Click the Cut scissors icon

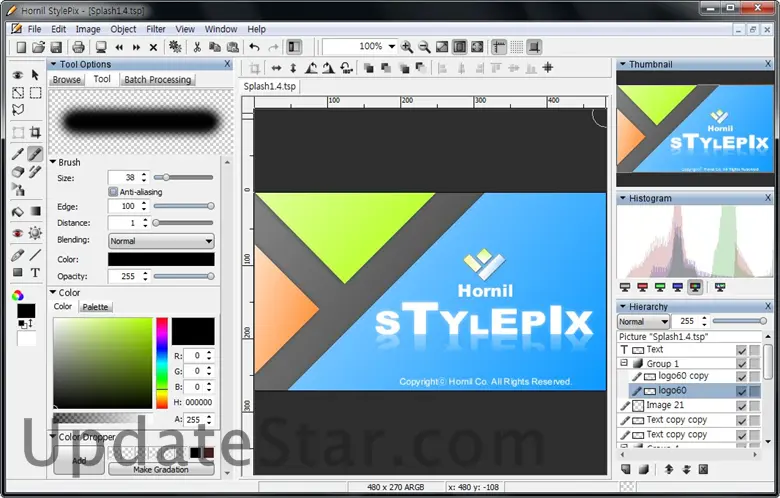(197, 47)
